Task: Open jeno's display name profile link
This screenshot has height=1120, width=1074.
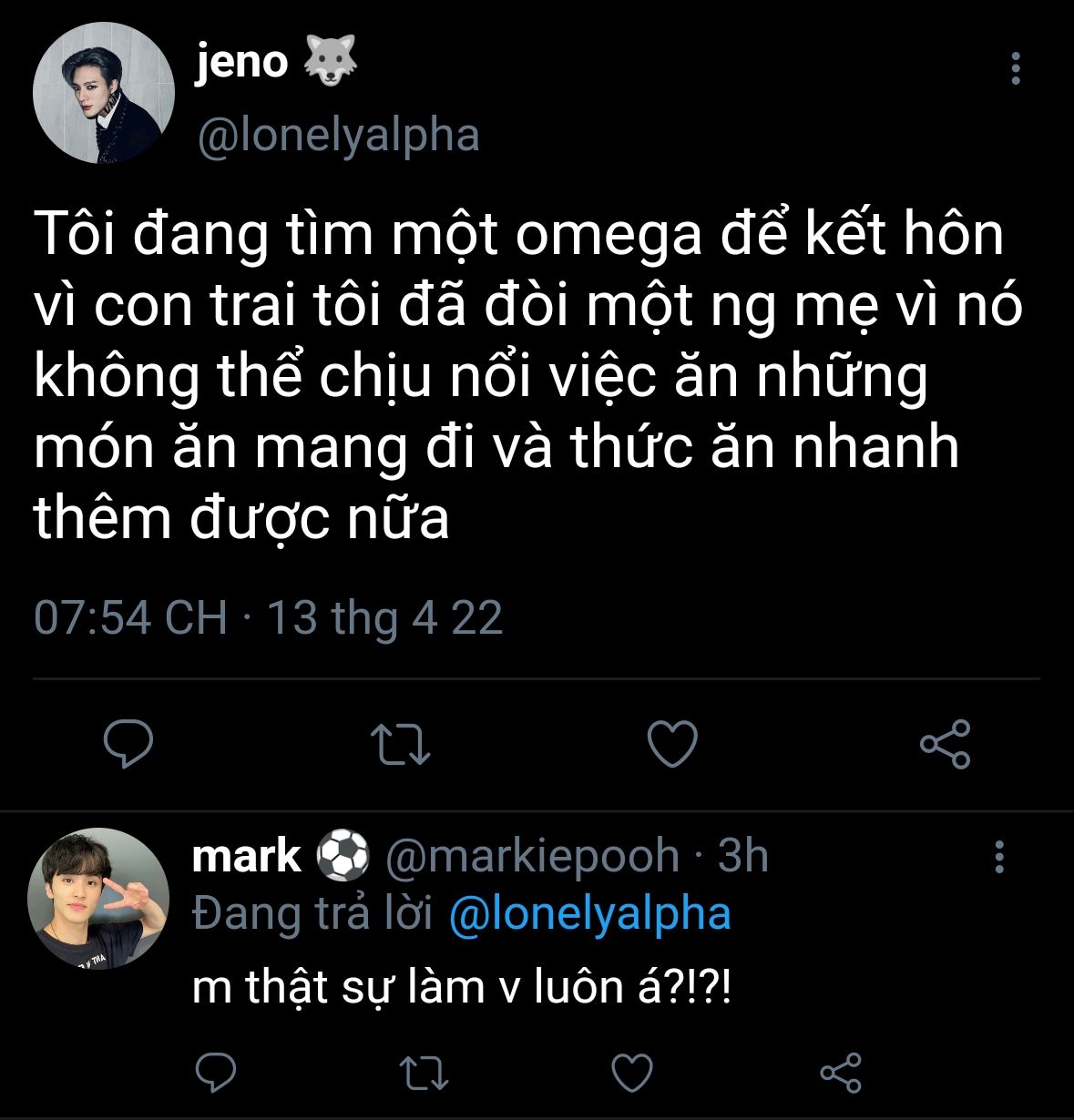Action: pyautogui.click(x=241, y=62)
